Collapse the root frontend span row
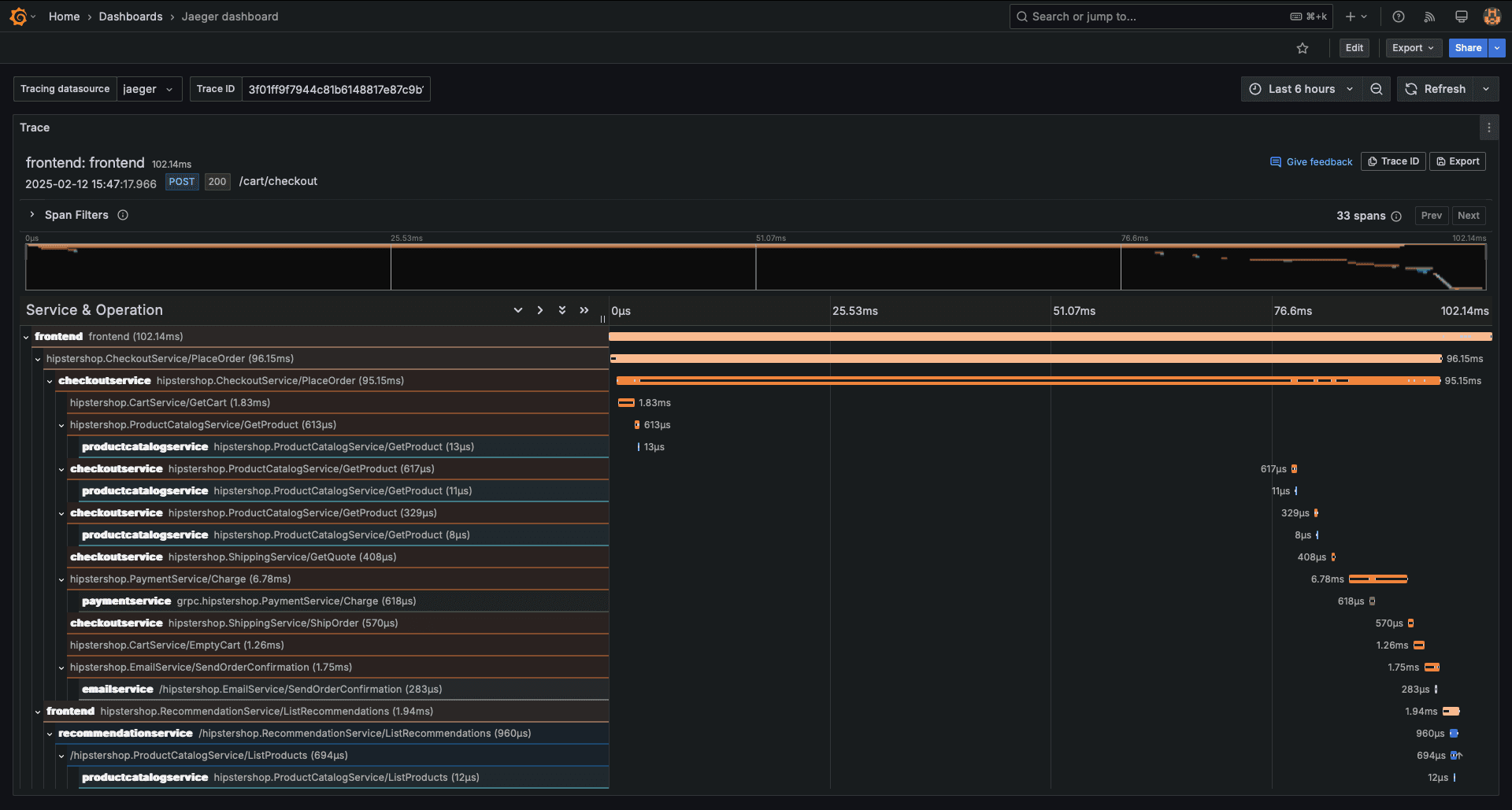The height and width of the screenshot is (810, 1512). coord(26,337)
